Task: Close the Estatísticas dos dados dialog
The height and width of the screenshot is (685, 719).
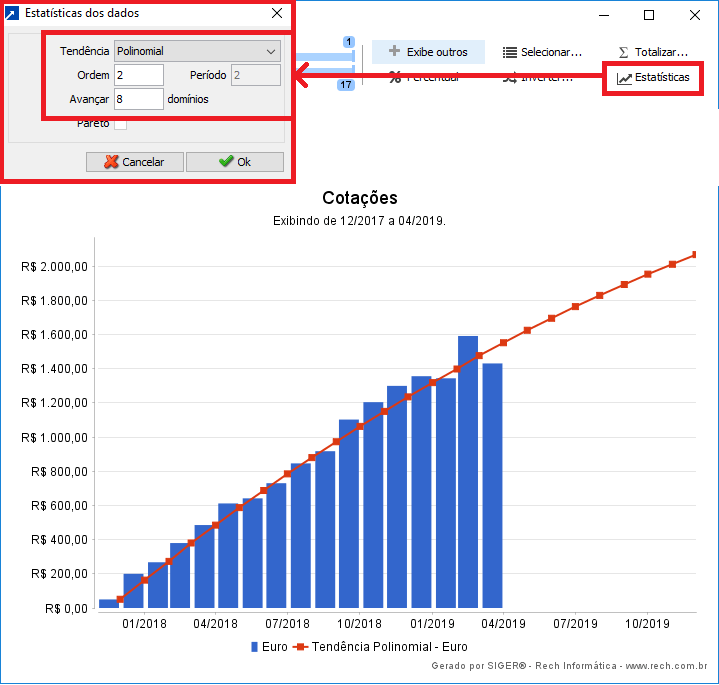Action: click(277, 13)
